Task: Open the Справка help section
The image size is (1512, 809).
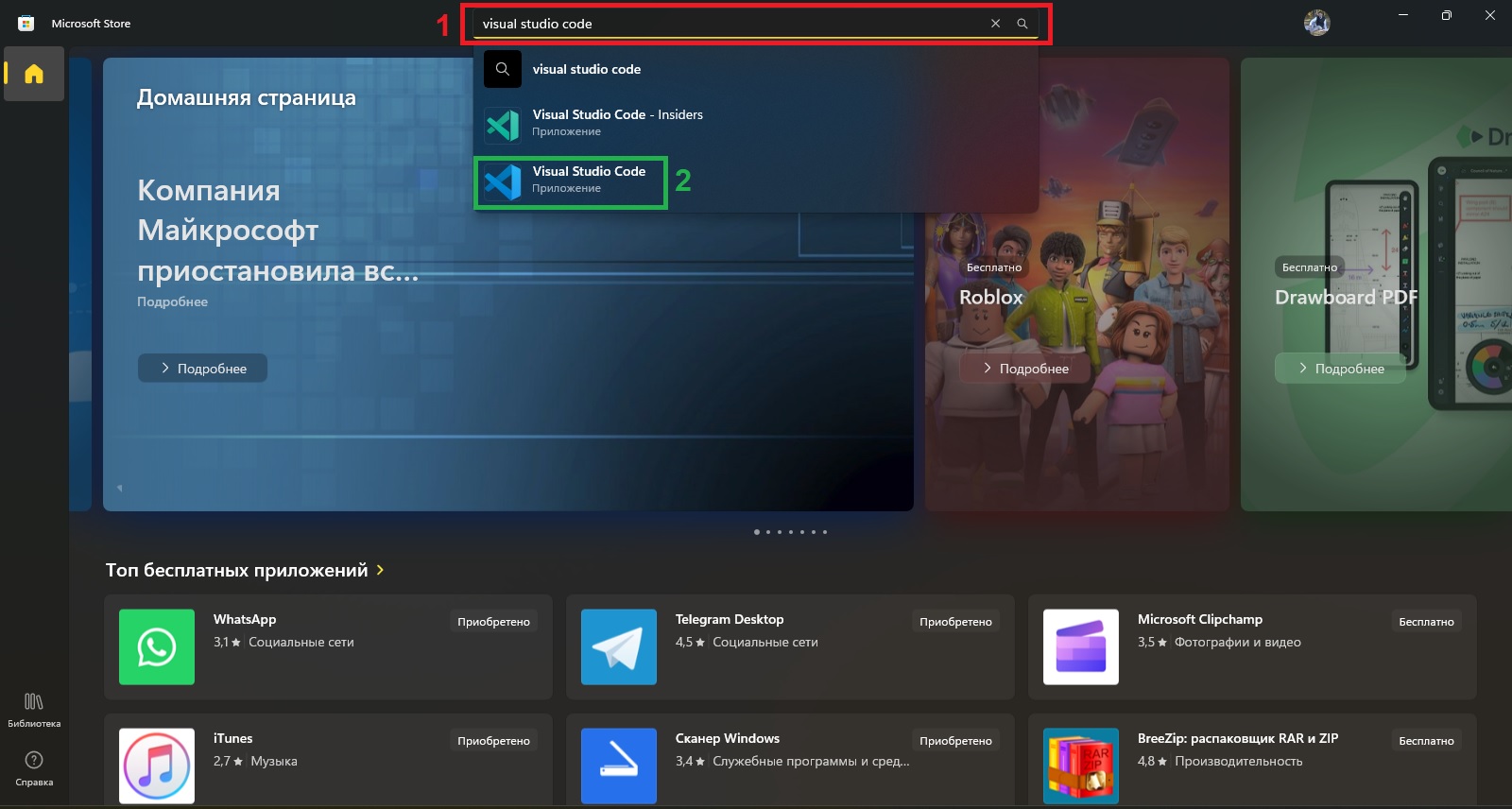Action: [34, 768]
